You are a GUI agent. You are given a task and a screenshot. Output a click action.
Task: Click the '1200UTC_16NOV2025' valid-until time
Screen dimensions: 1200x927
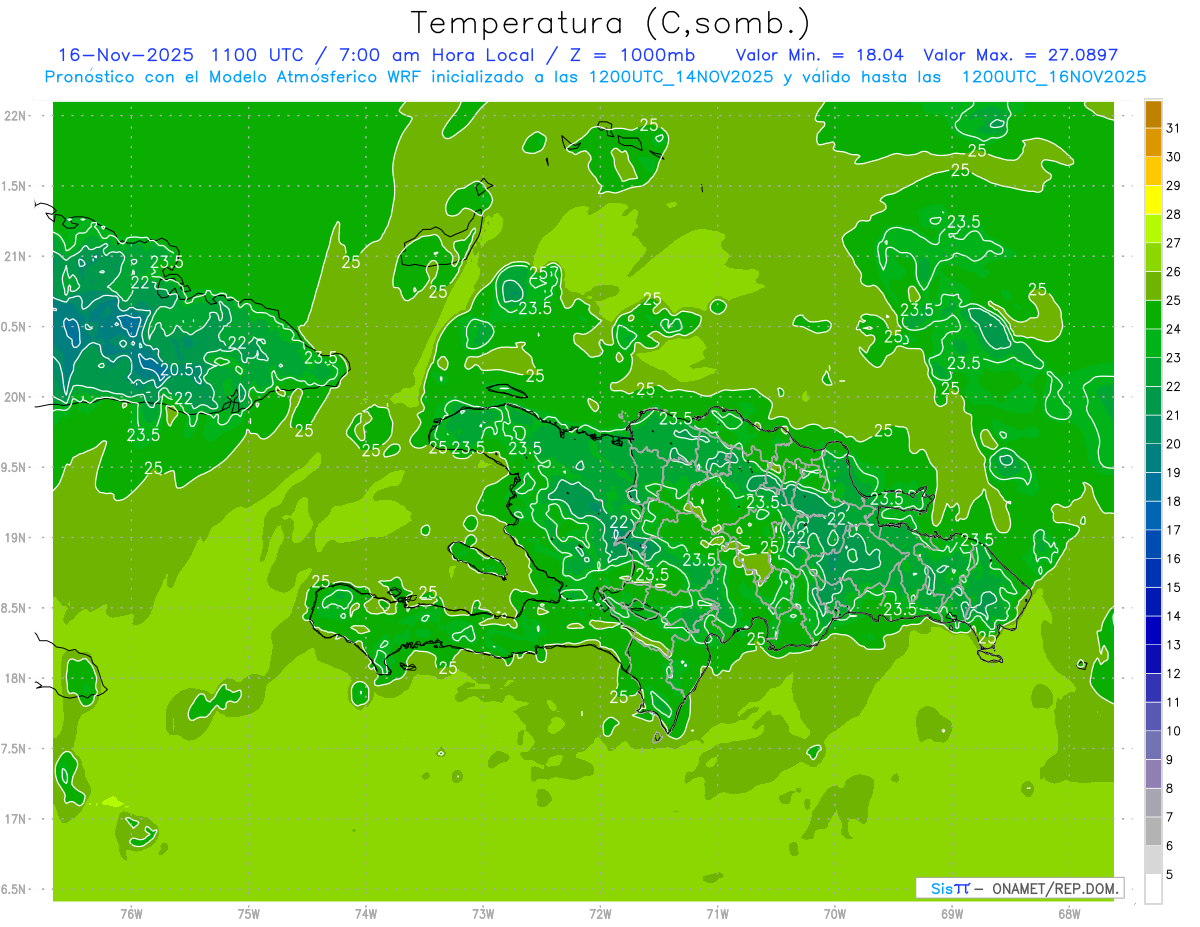[1053, 77]
